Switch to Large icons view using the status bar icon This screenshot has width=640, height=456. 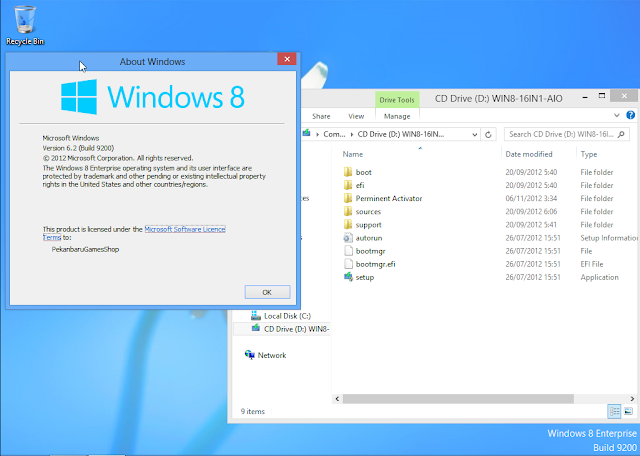629,412
